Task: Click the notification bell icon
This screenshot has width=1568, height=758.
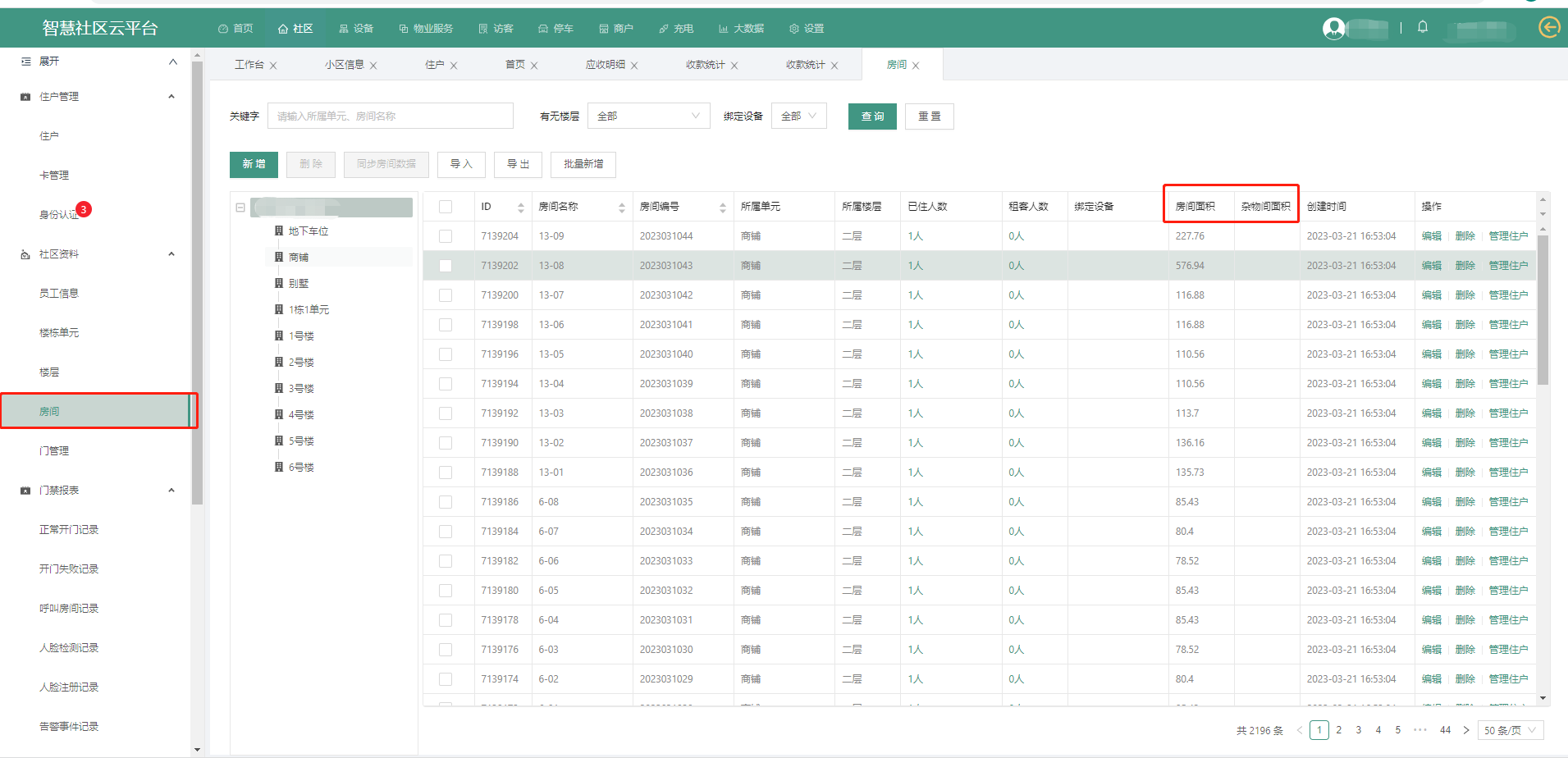Action: point(1423,27)
